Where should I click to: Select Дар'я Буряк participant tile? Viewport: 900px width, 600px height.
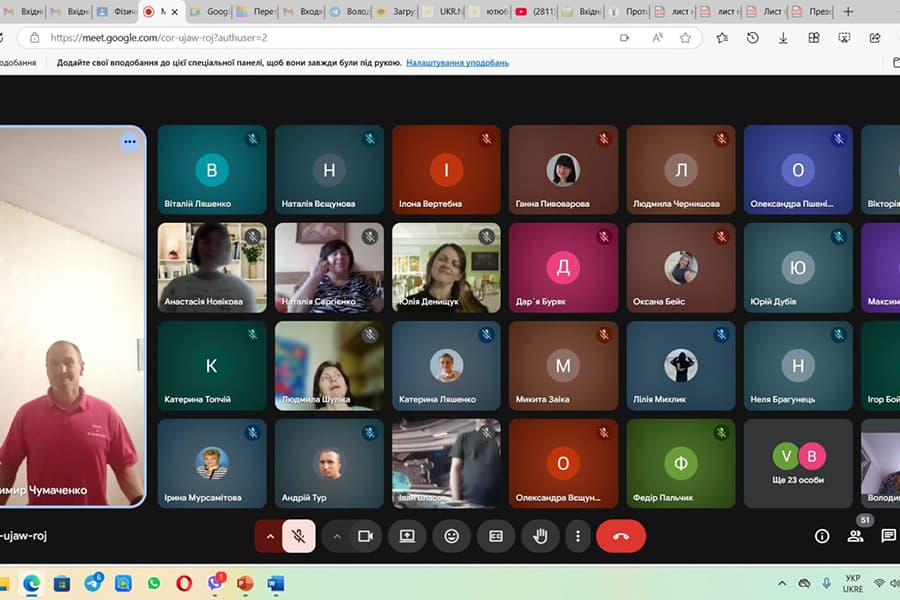[563, 268]
